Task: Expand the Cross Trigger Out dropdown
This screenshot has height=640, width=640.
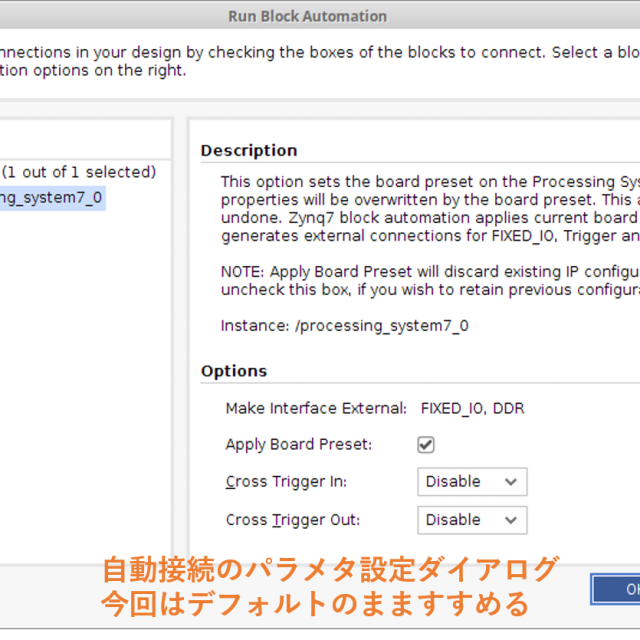Action: point(472,520)
